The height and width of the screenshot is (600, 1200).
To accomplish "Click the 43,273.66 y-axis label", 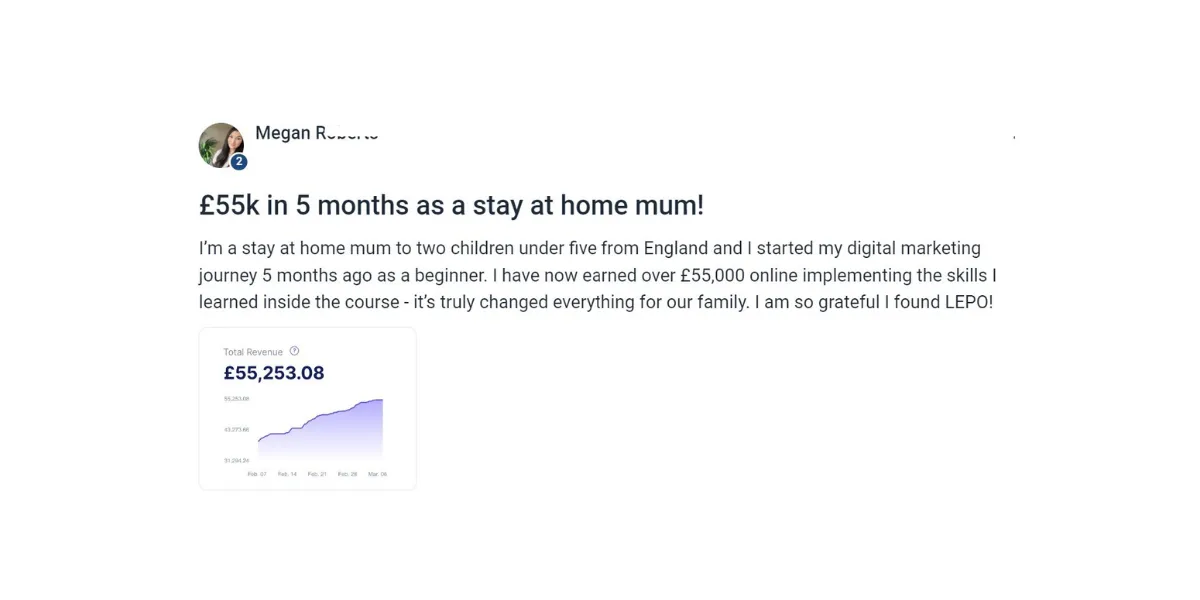I will coord(236,429).
